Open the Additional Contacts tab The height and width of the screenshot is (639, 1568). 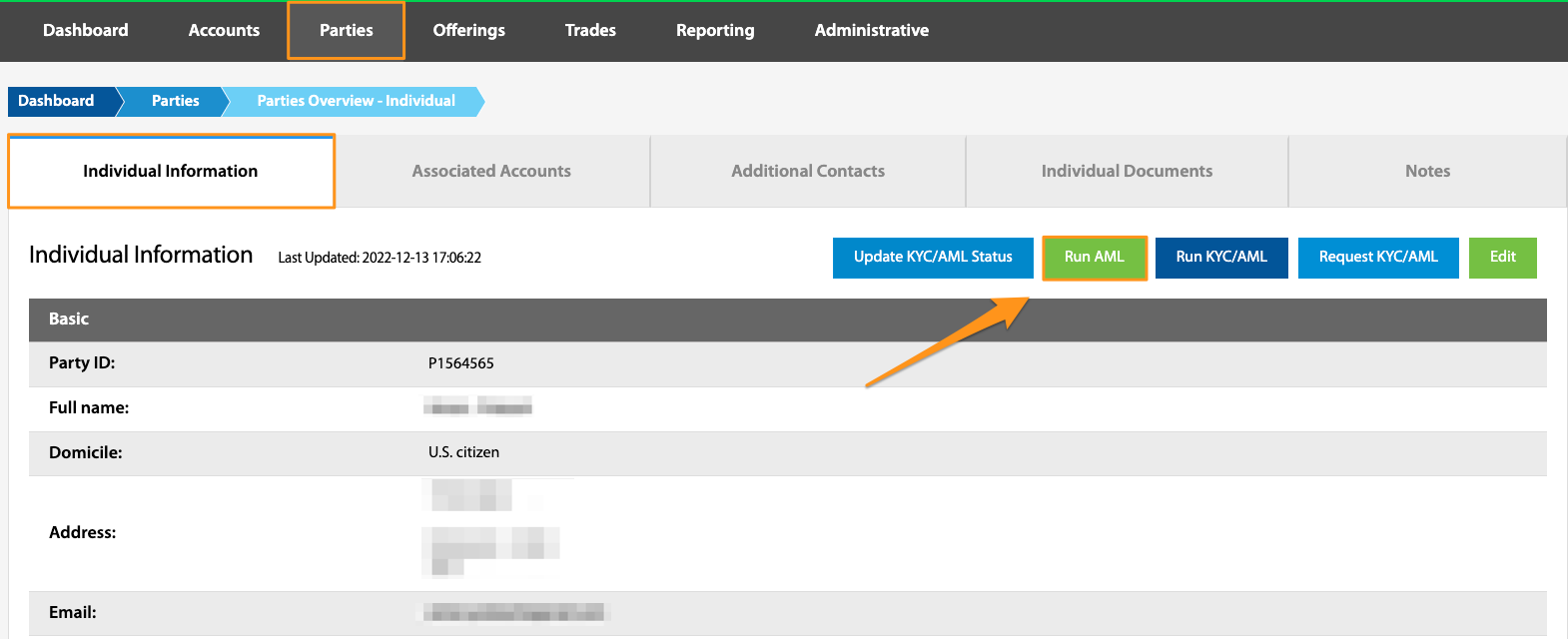808,171
